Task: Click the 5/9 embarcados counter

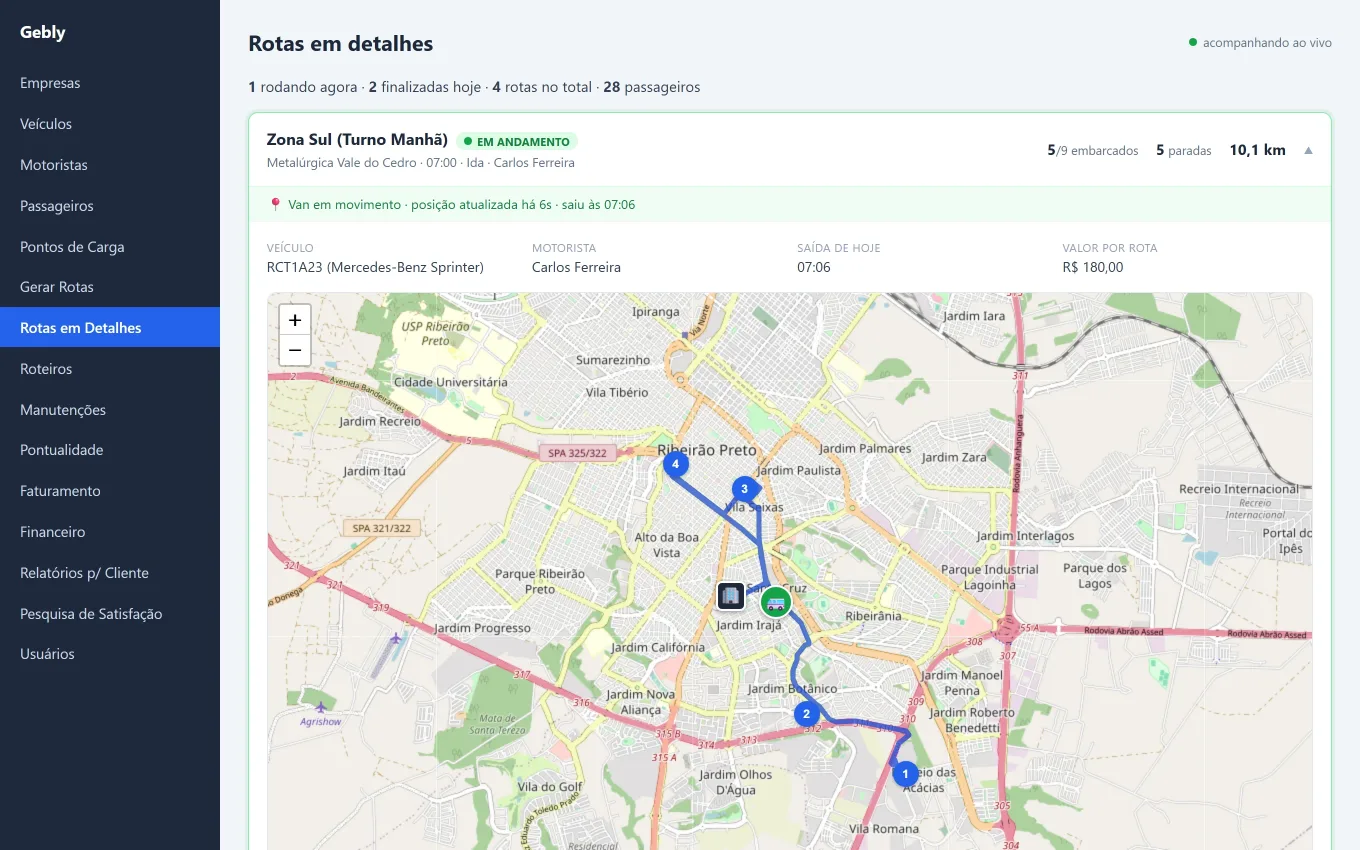Action: click(1093, 151)
